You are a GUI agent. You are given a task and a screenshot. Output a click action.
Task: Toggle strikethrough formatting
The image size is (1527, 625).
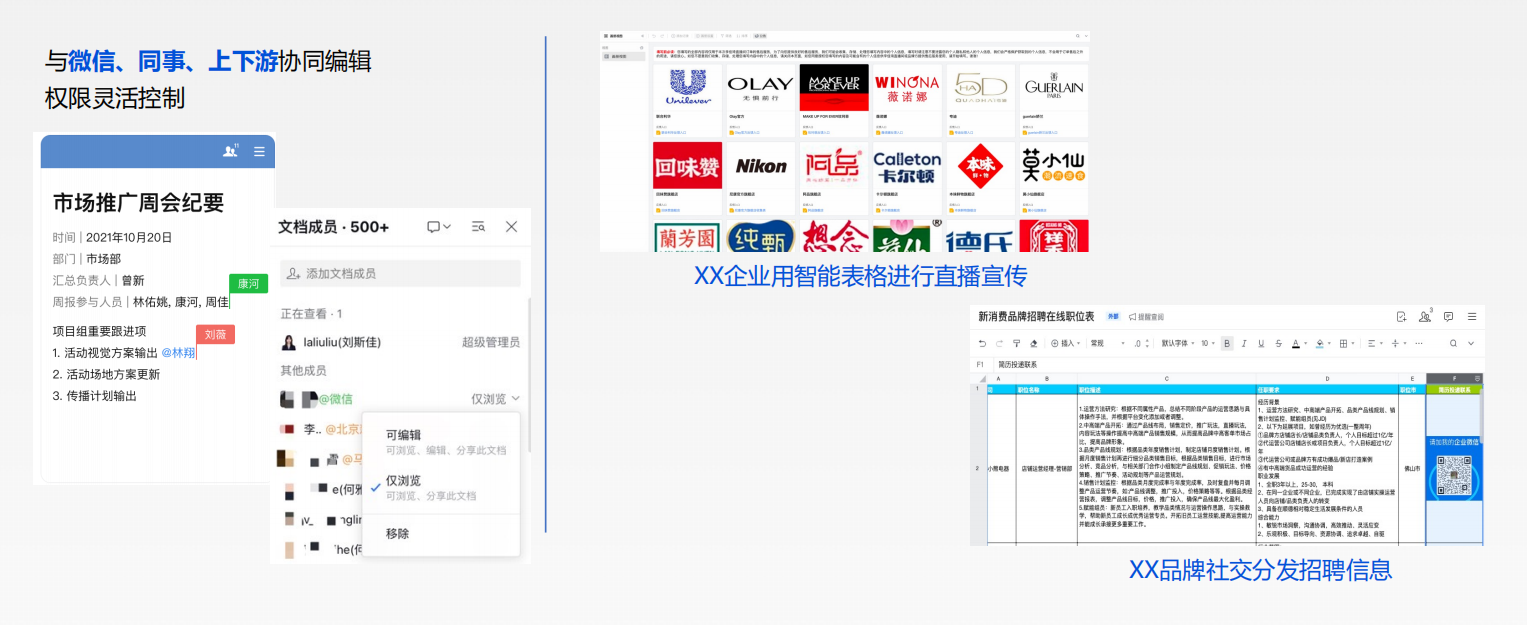pos(1278,343)
